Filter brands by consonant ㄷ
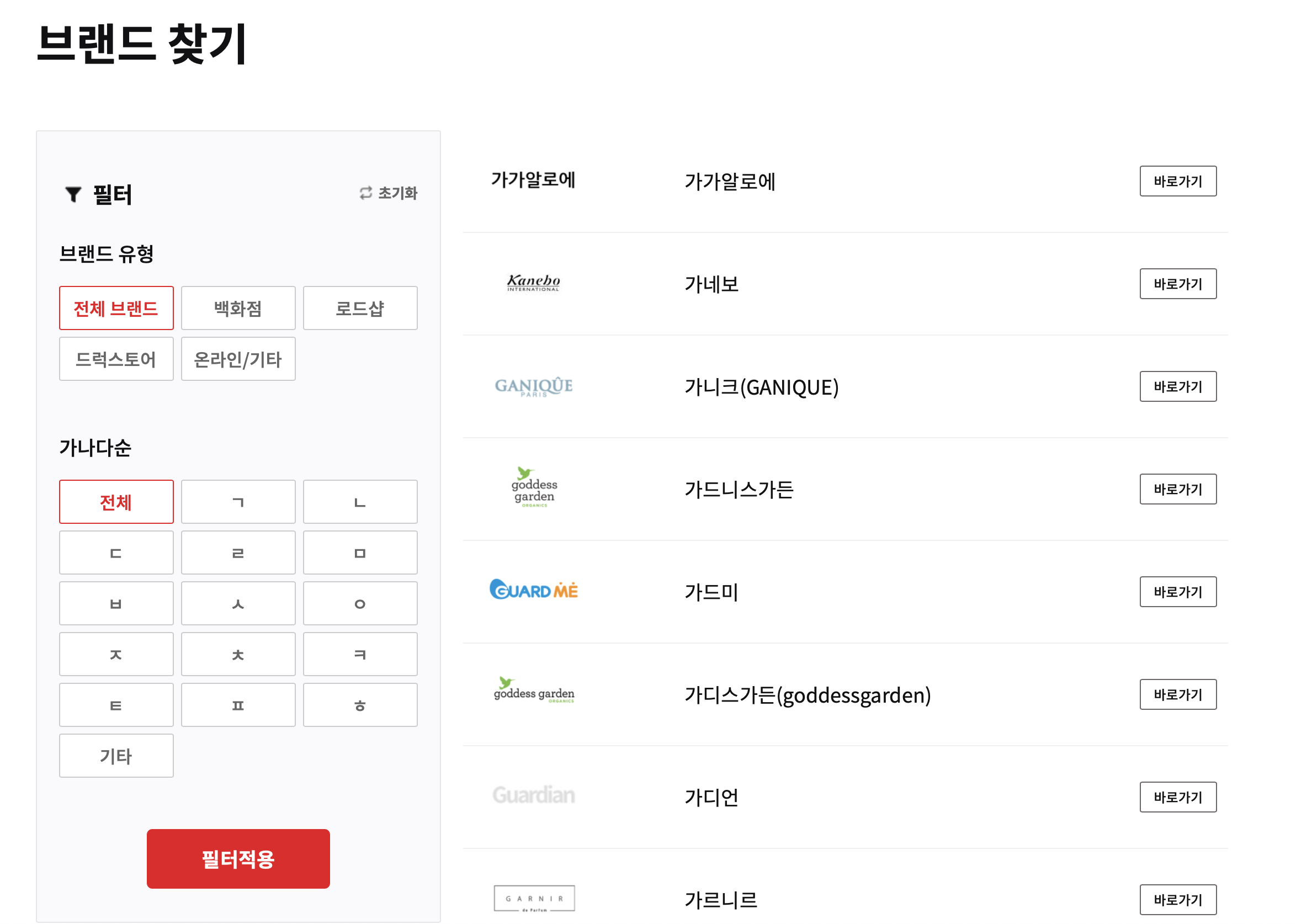Screen dimensions: 1296x924 (x=116, y=553)
